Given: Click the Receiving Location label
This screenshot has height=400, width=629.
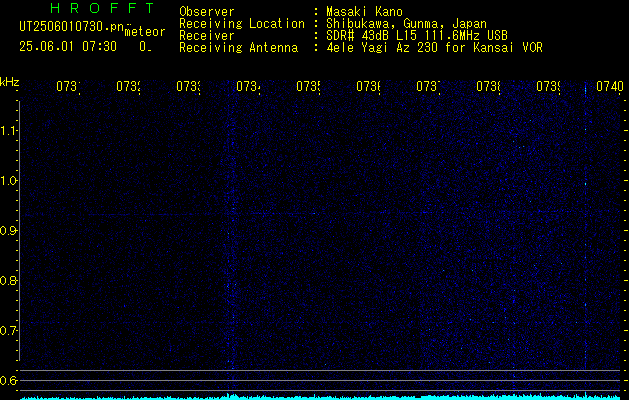Looking at the screenshot, I should [242, 24].
